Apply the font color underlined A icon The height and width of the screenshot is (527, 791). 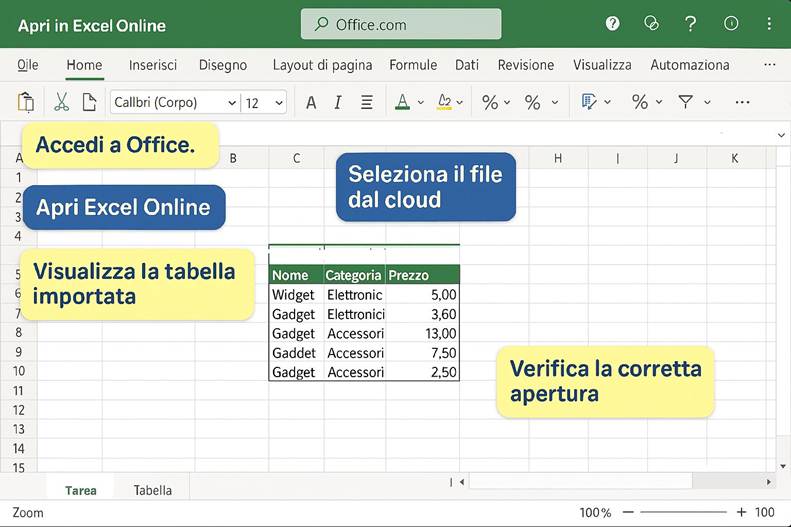tap(402, 102)
